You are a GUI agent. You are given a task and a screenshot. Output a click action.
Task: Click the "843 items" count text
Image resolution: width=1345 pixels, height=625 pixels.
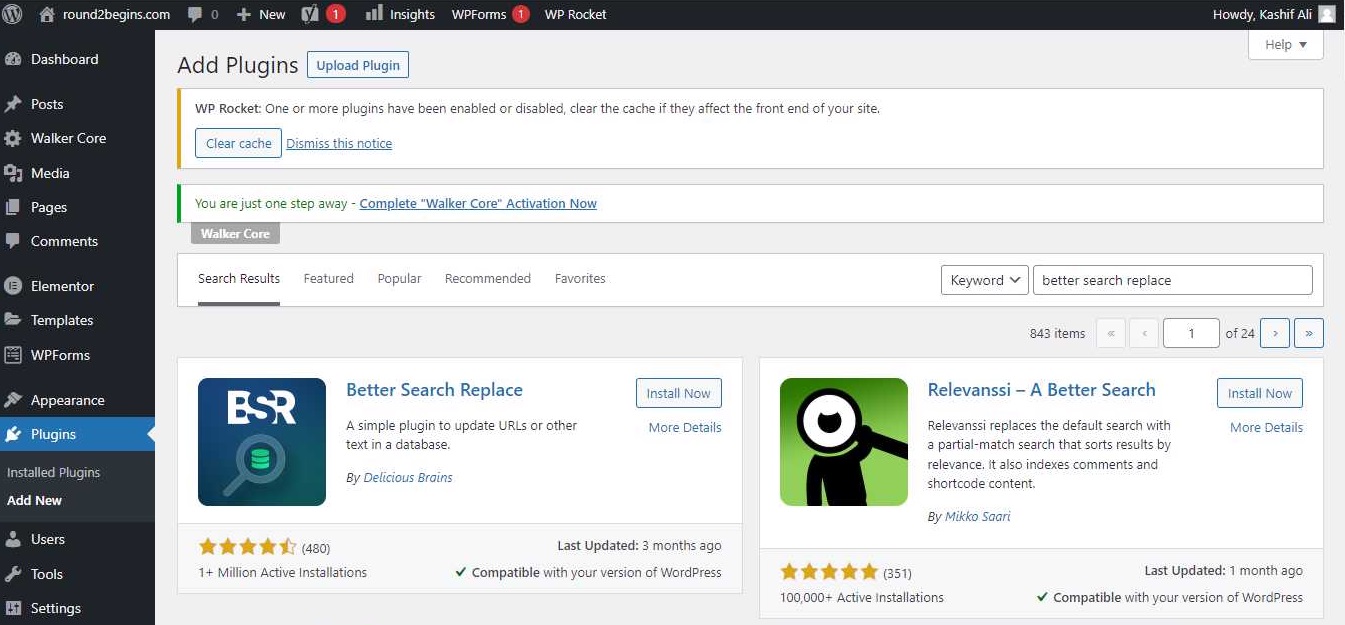click(1057, 334)
